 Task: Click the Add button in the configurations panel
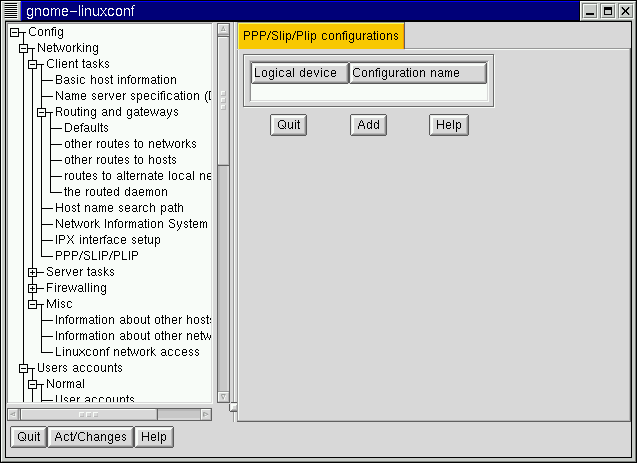click(x=368, y=125)
